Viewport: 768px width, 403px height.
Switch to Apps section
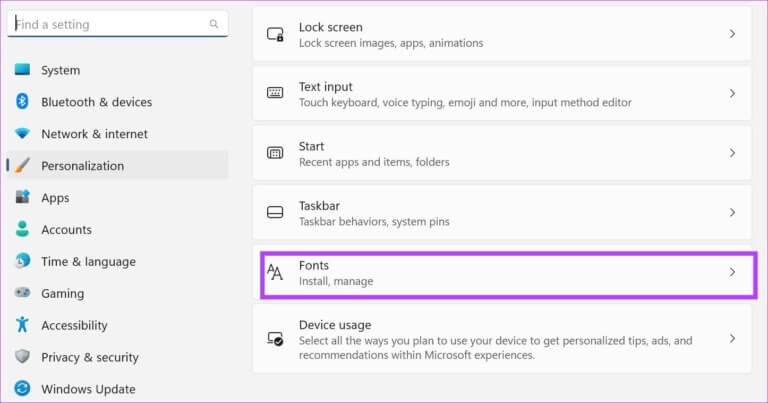[118, 197]
